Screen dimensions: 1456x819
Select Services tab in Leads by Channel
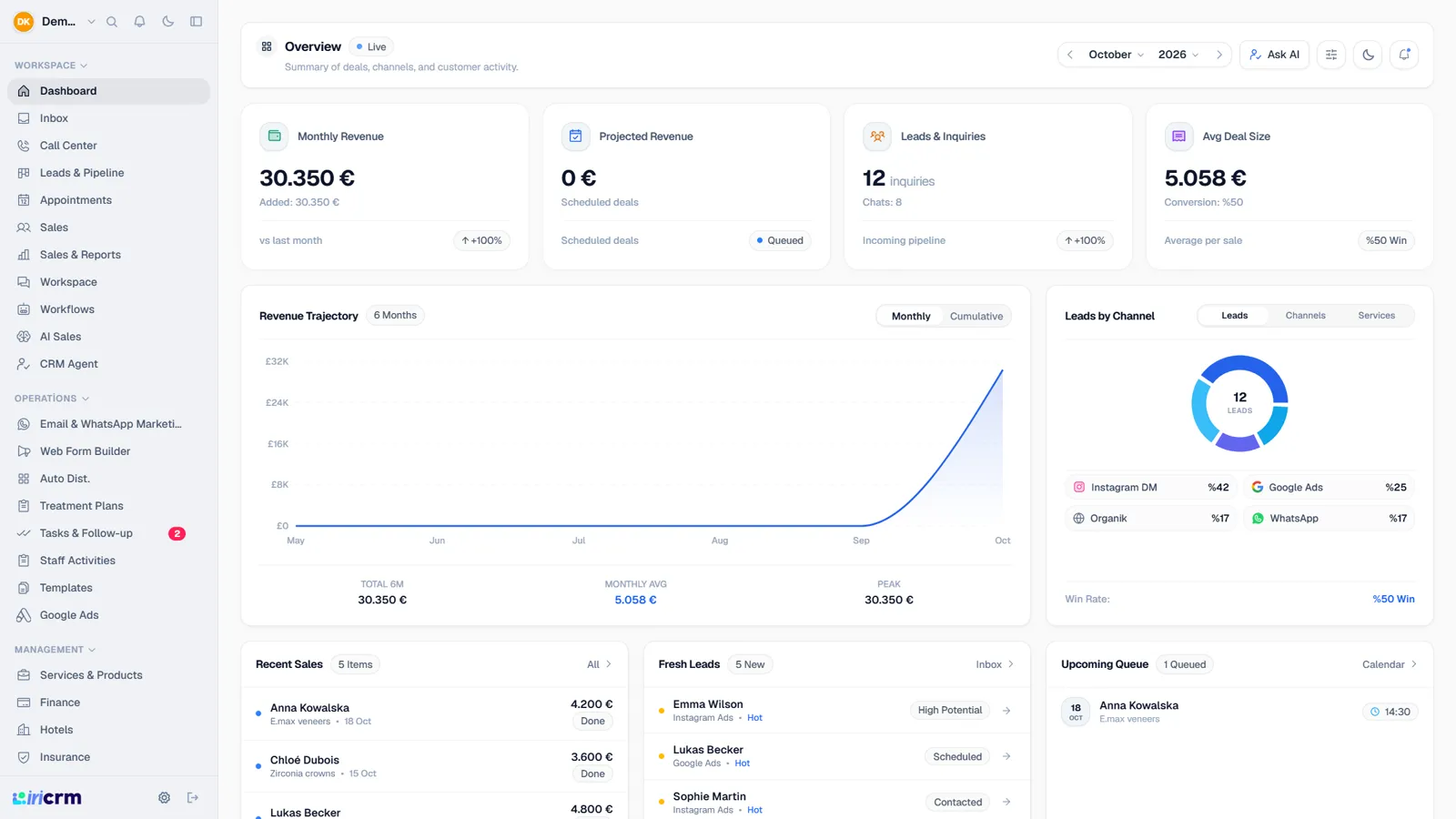coord(1376,316)
